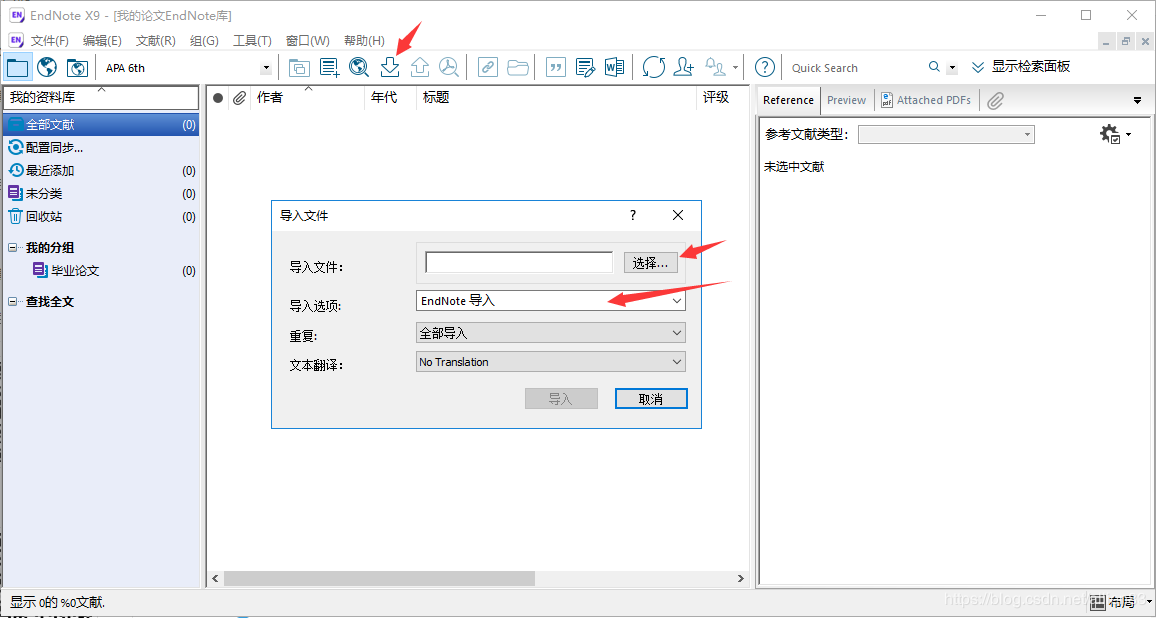The image size is (1156, 618).
Task: Click the Import down-arrow toolbar icon
Action: [x=389, y=67]
